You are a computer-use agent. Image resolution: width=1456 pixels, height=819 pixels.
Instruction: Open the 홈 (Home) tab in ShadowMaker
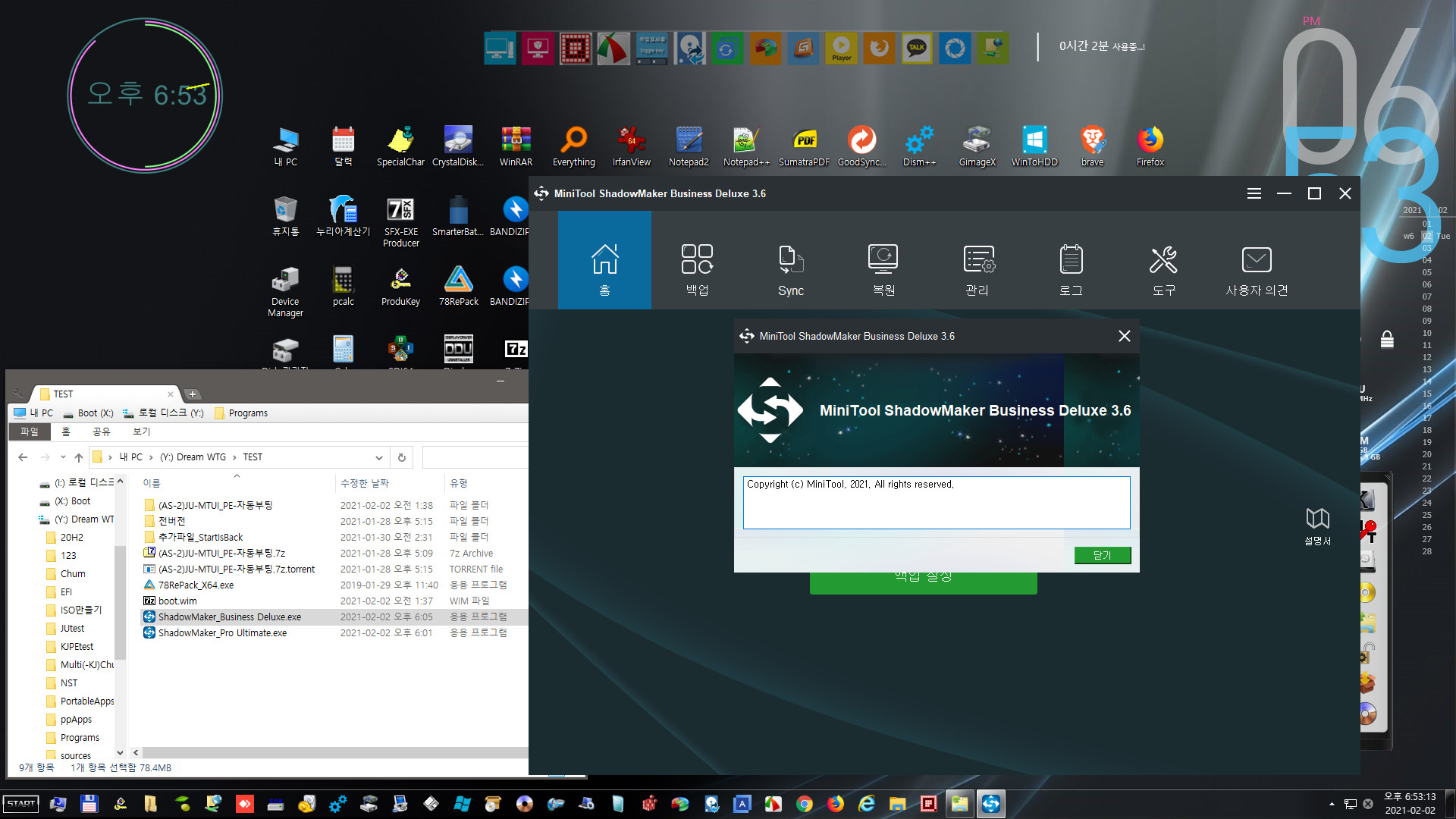(x=604, y=260)
